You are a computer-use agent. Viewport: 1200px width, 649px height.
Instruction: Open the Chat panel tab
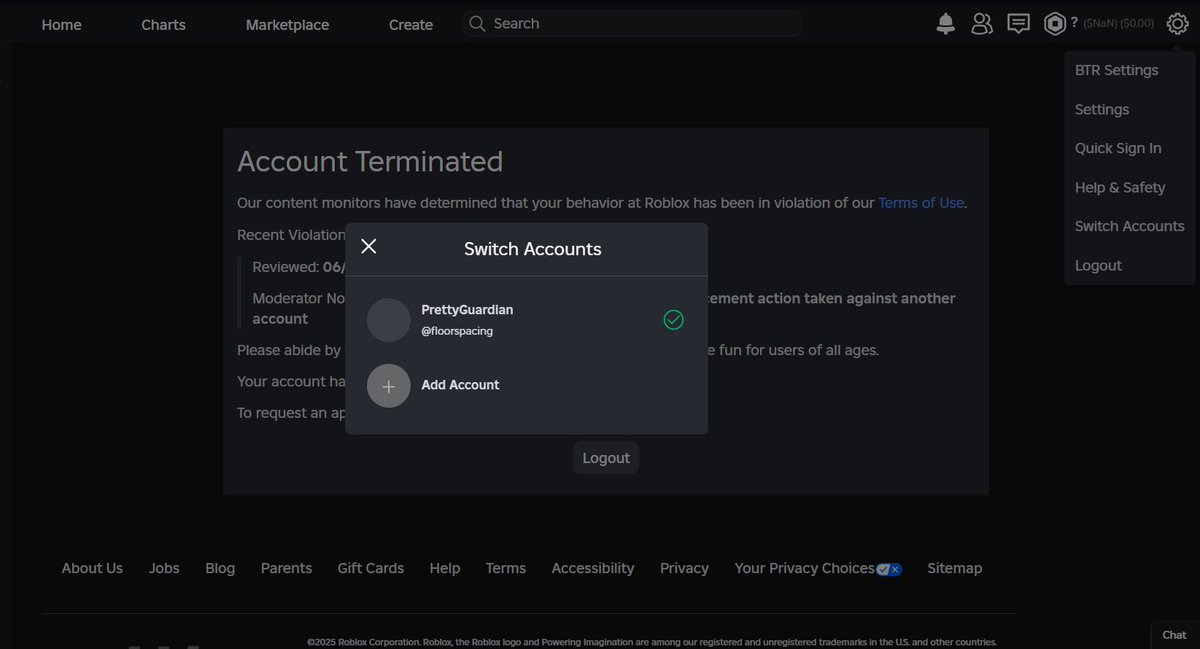pos(1175,635)
